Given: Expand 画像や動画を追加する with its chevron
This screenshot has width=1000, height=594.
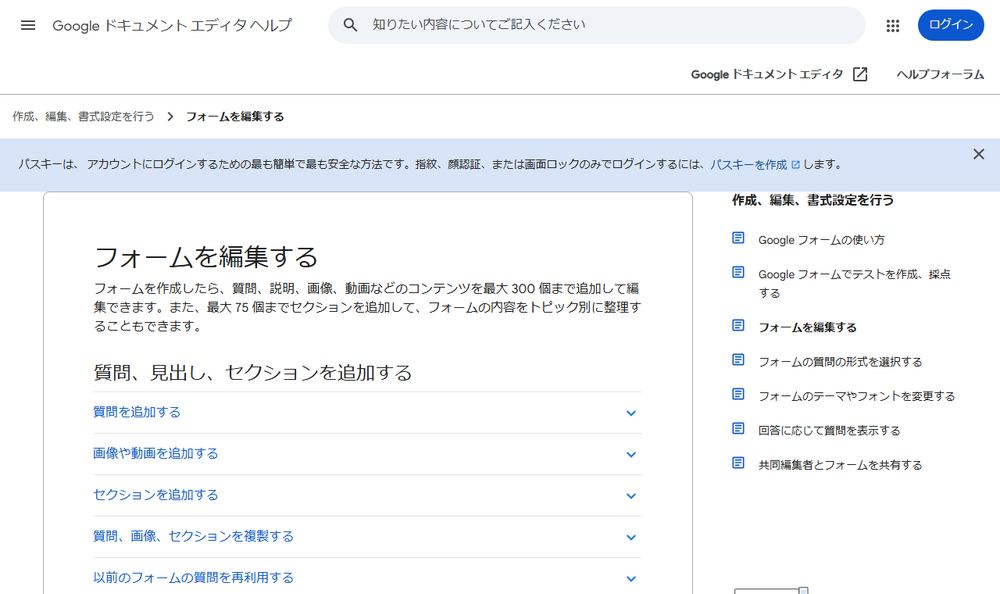Looking at the screenshot, I should pyautogui.click(x=631, y=455).
